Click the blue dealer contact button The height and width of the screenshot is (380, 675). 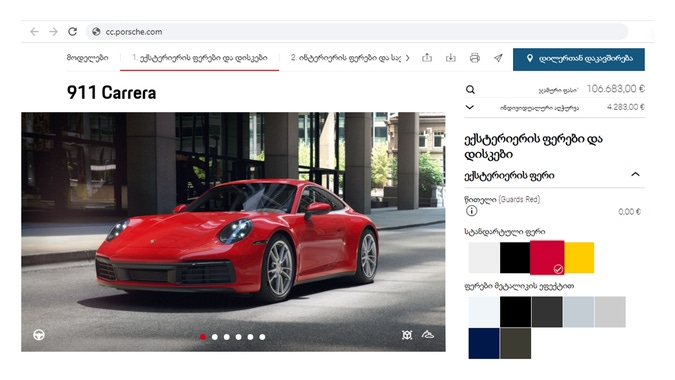coord(579,59)
